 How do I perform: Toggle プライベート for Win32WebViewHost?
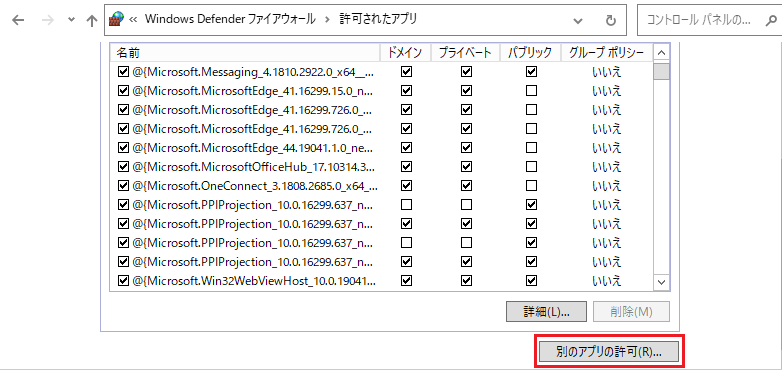tap(466, 281)
